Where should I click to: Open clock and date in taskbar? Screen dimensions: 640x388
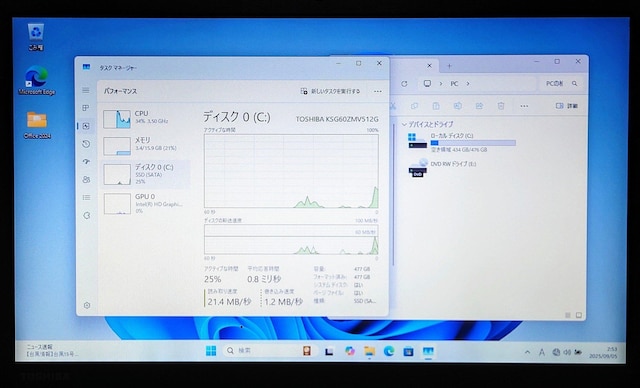(603, 353)
